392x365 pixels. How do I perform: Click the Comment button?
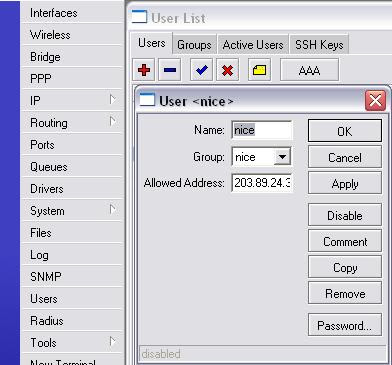[345, 241]
